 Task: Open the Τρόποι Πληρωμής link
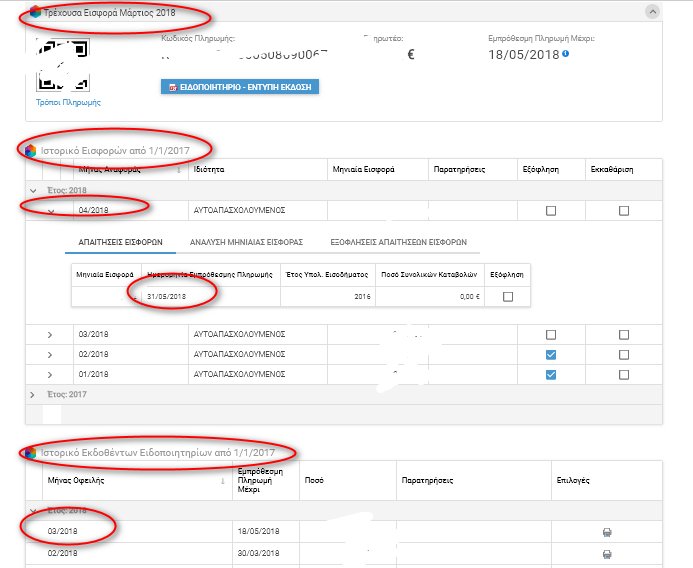click(68, 102)
